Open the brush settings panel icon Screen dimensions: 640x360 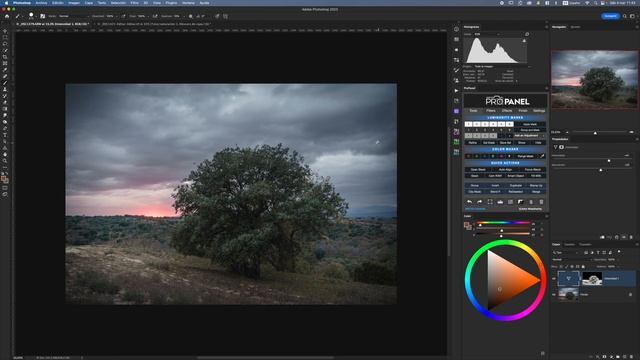pos(42,16)
